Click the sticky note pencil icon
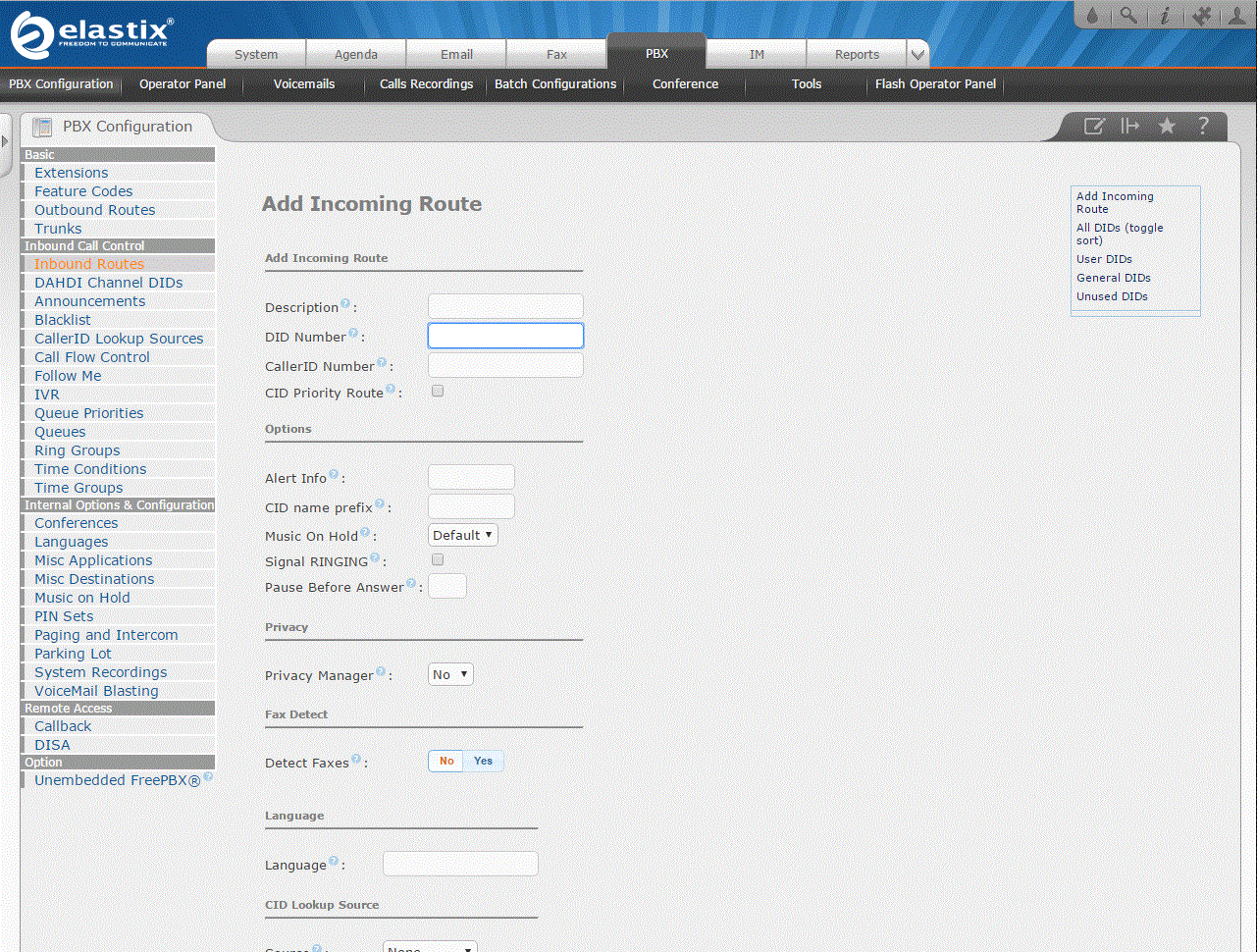This screenshot has width=1257, height=952. (1094, 126)
